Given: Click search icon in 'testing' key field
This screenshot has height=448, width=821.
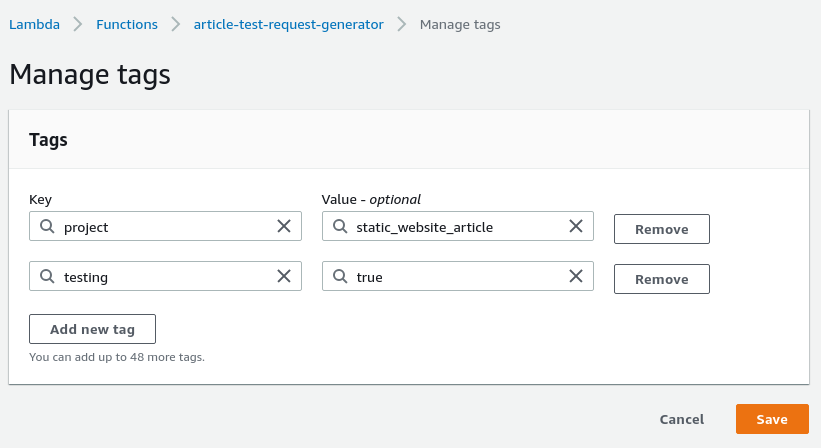Looking at the screenshot, I should point(47,276).
